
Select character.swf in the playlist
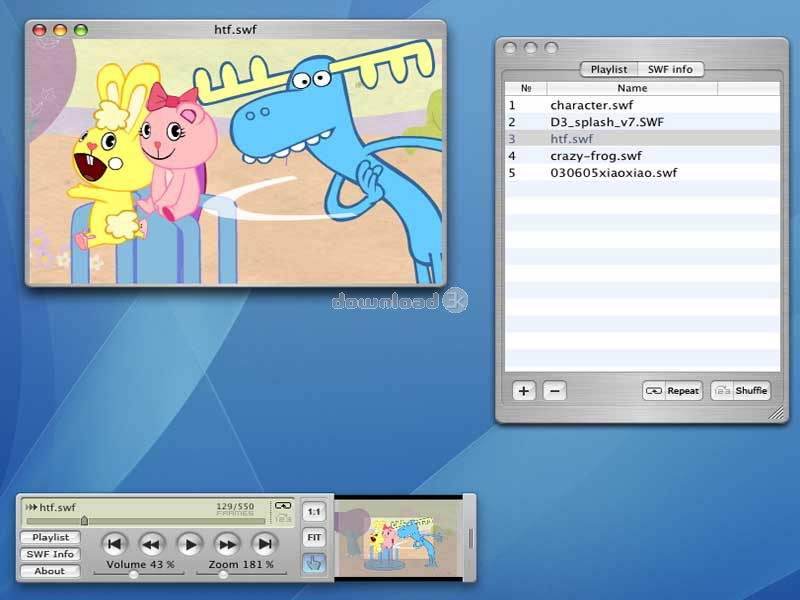(642, 105)
